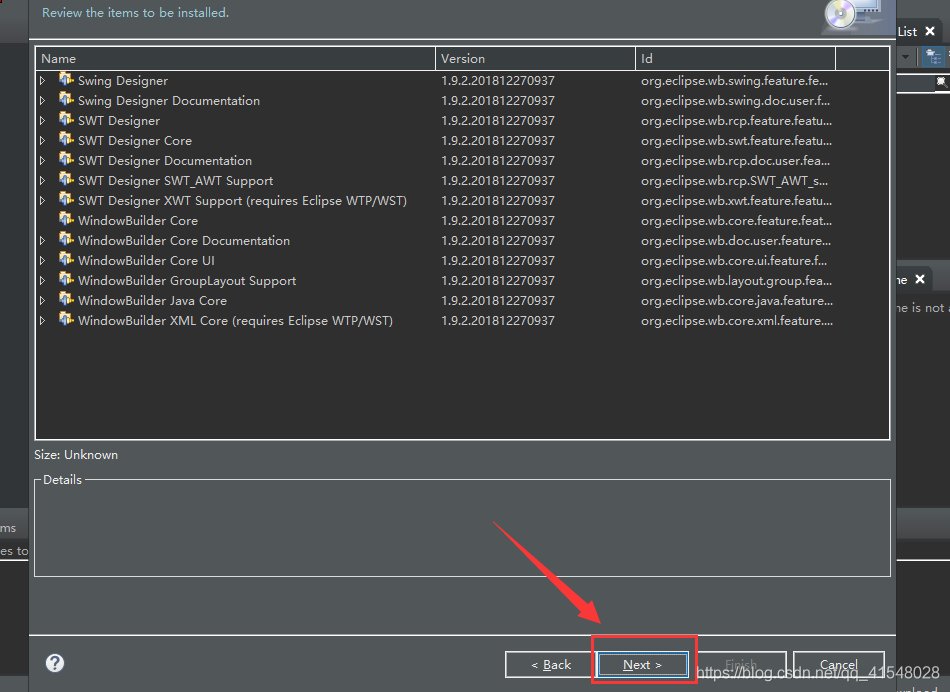Expand the Swing Designer Documentation item
This screenshot has width=950, height=692.
[42, 101]
